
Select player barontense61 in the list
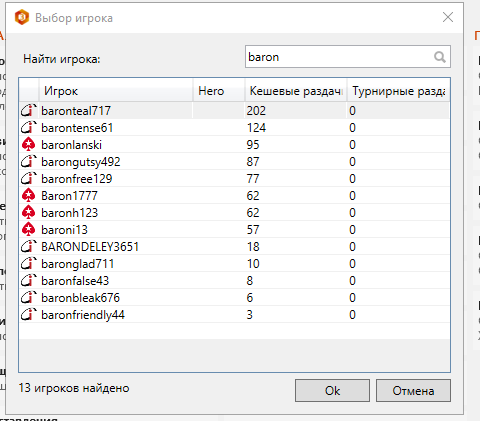click(x=234, y=128)
